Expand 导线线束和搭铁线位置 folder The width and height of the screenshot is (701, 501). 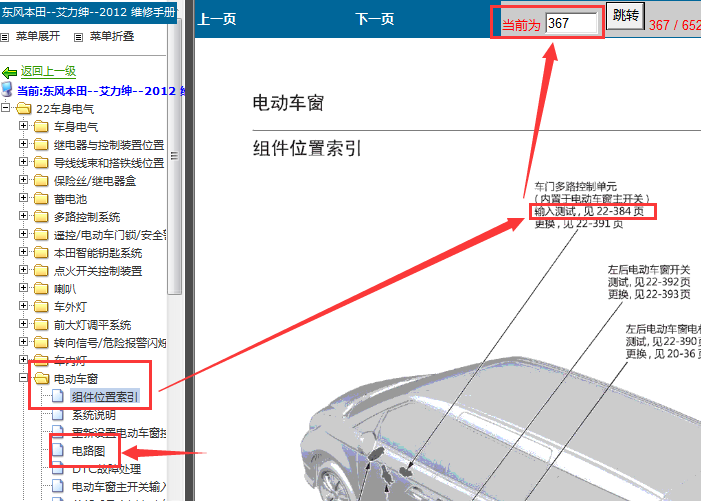(x=23, y=161)
